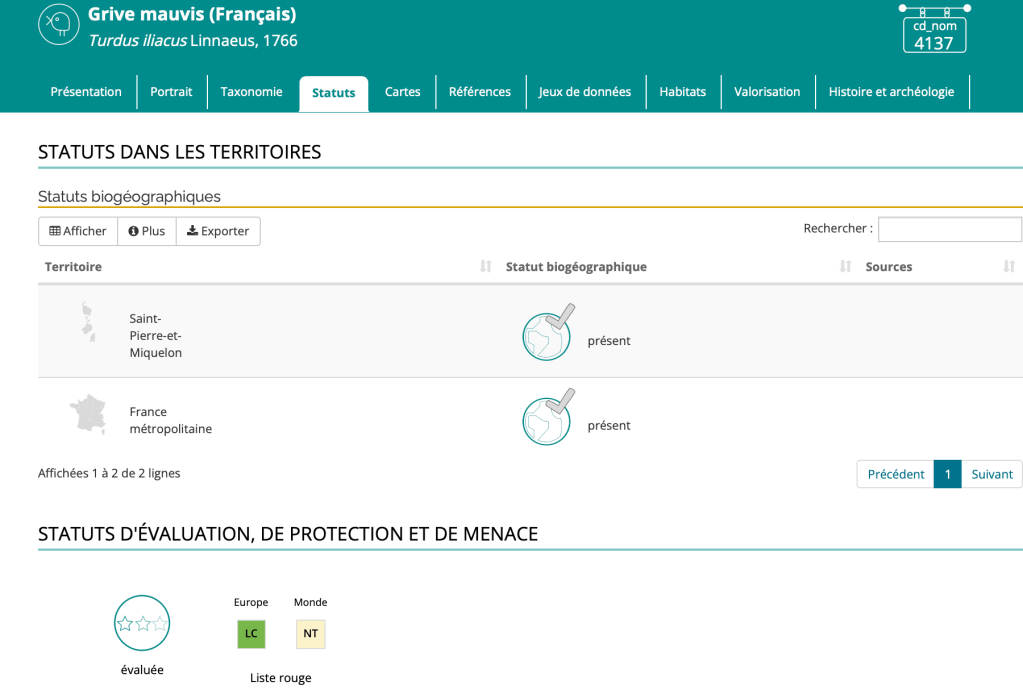
Task: Click the Europe LC green status swatch
Action: (251, 634)
